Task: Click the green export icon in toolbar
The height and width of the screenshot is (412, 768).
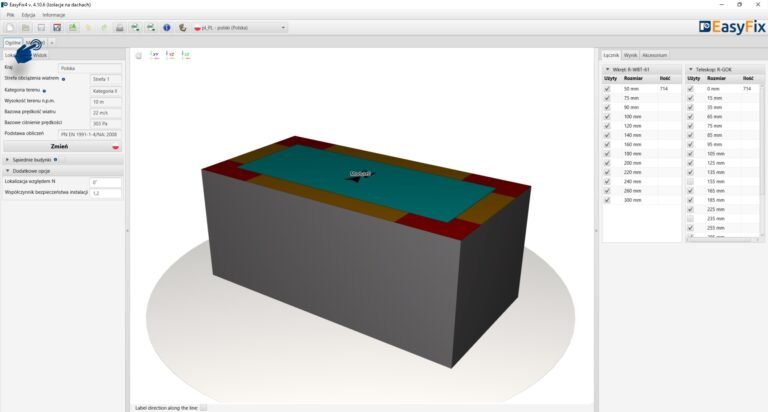Action: tap(72, 28)
